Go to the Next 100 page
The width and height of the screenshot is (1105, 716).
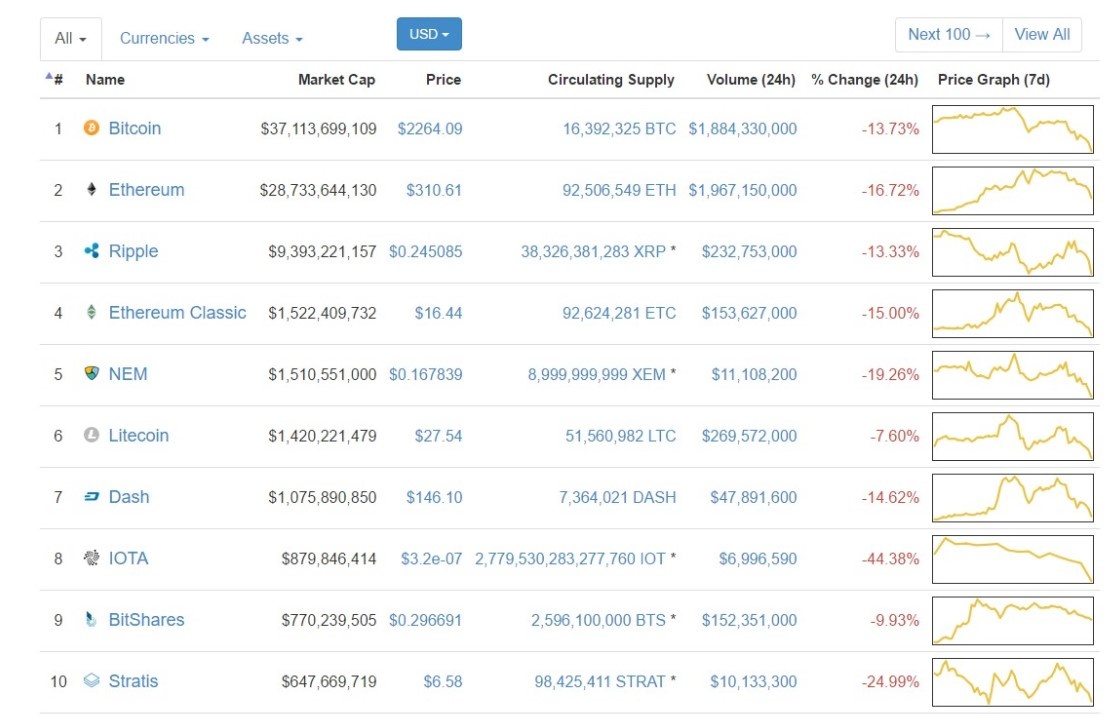point(946,33)
